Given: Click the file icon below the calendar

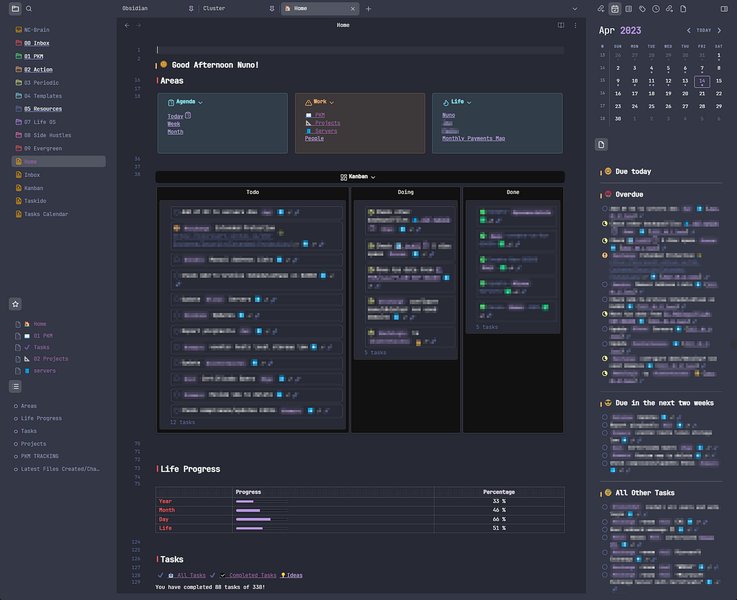Looking at the screenshot, I should tap(601, 144).
